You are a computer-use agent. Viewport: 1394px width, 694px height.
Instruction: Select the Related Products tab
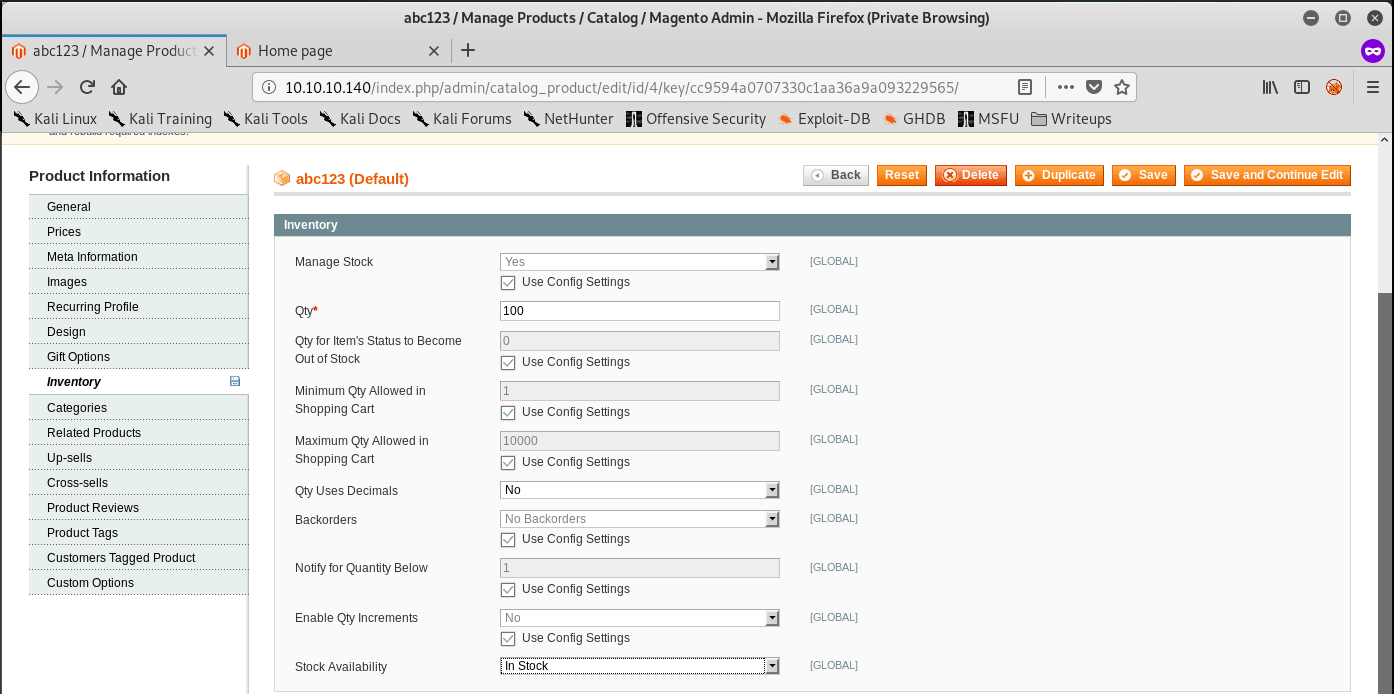pyautogui.click(x=138, y=433)
